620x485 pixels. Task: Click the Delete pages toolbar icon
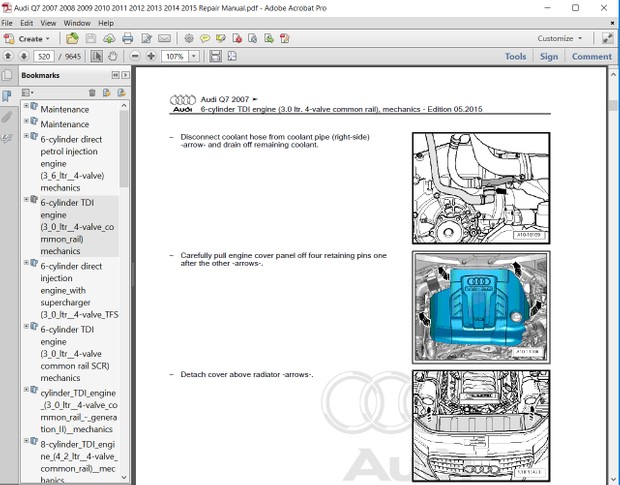pos(237,38)
